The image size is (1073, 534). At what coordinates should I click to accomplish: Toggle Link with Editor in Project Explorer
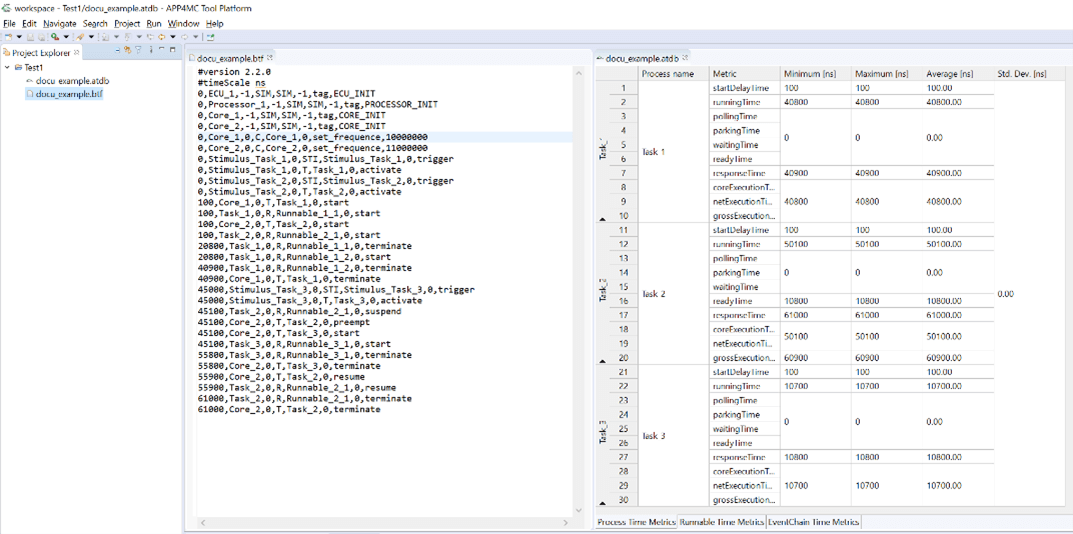(128, 50)
